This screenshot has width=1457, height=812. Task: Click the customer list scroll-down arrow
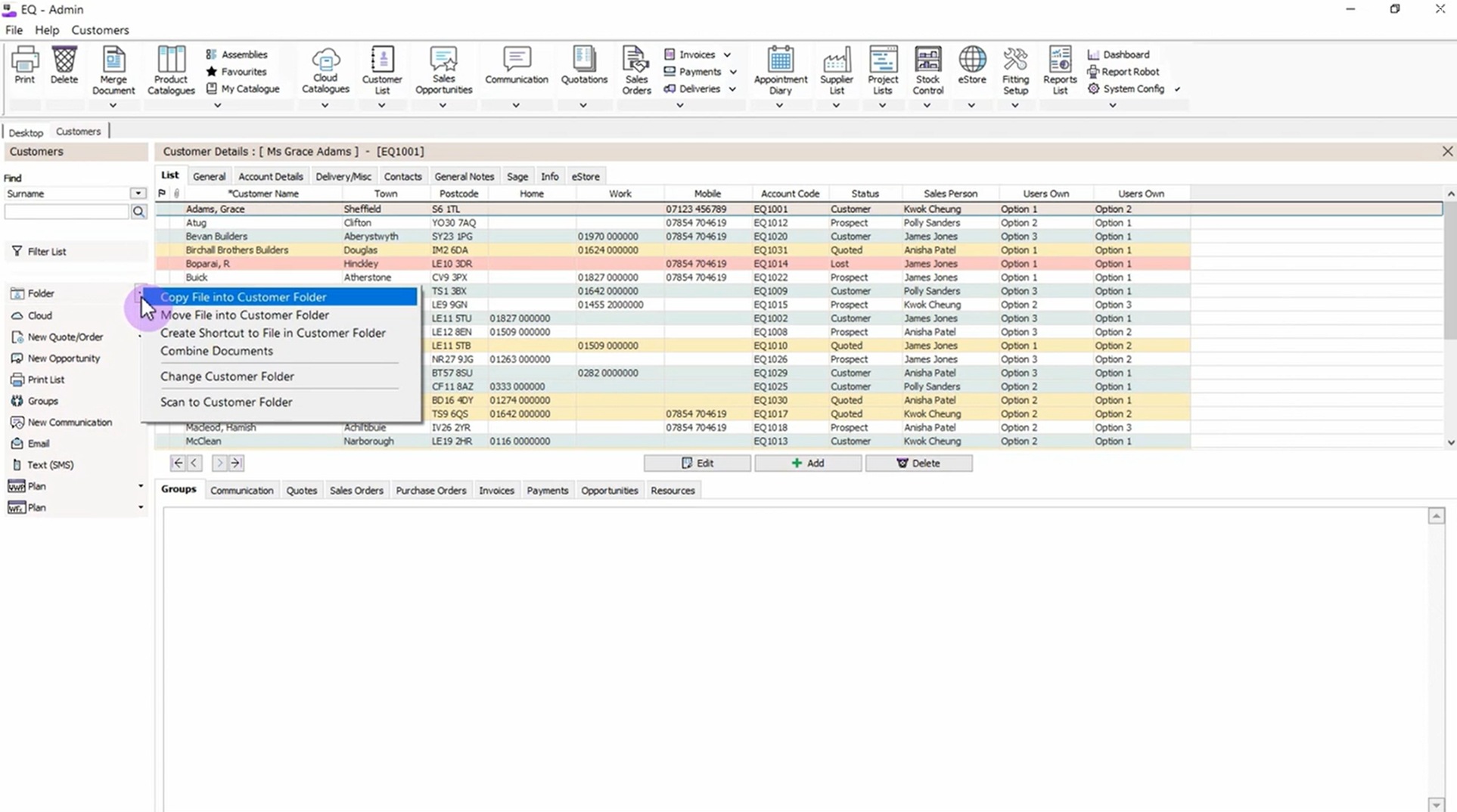pos(1450,443)
